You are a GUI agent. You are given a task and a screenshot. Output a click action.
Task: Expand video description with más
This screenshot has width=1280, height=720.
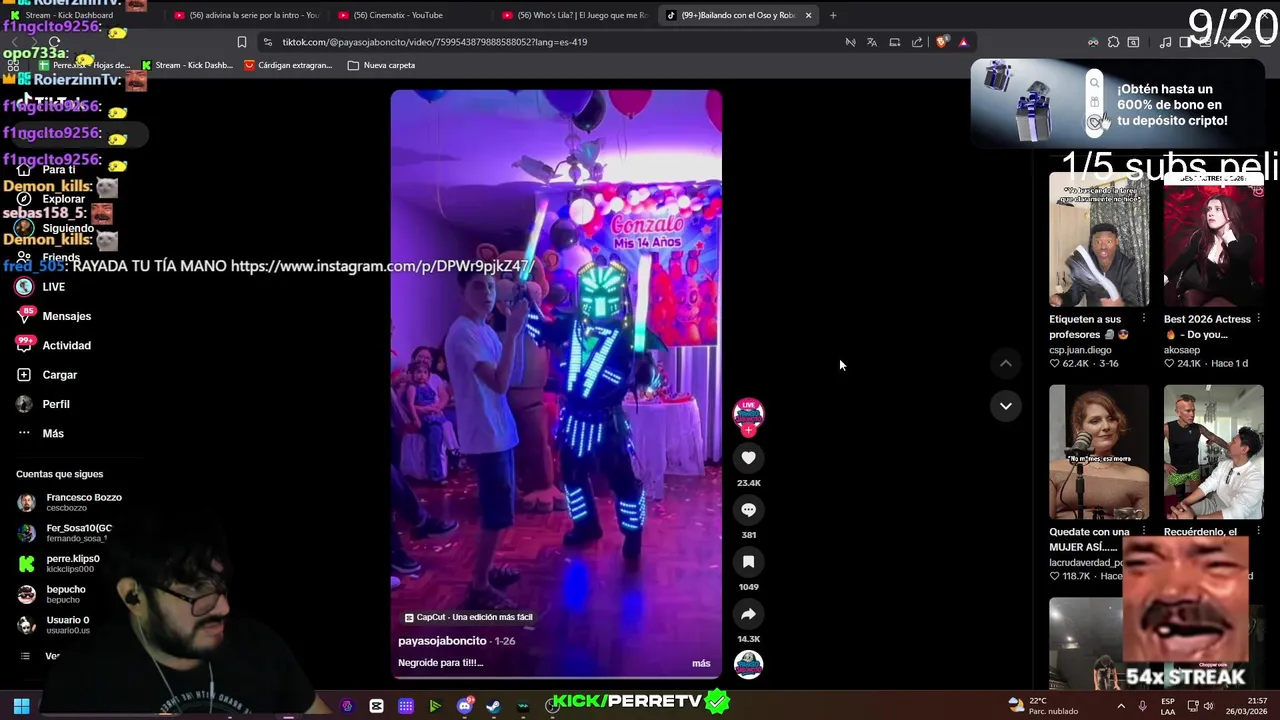[701, 663]
